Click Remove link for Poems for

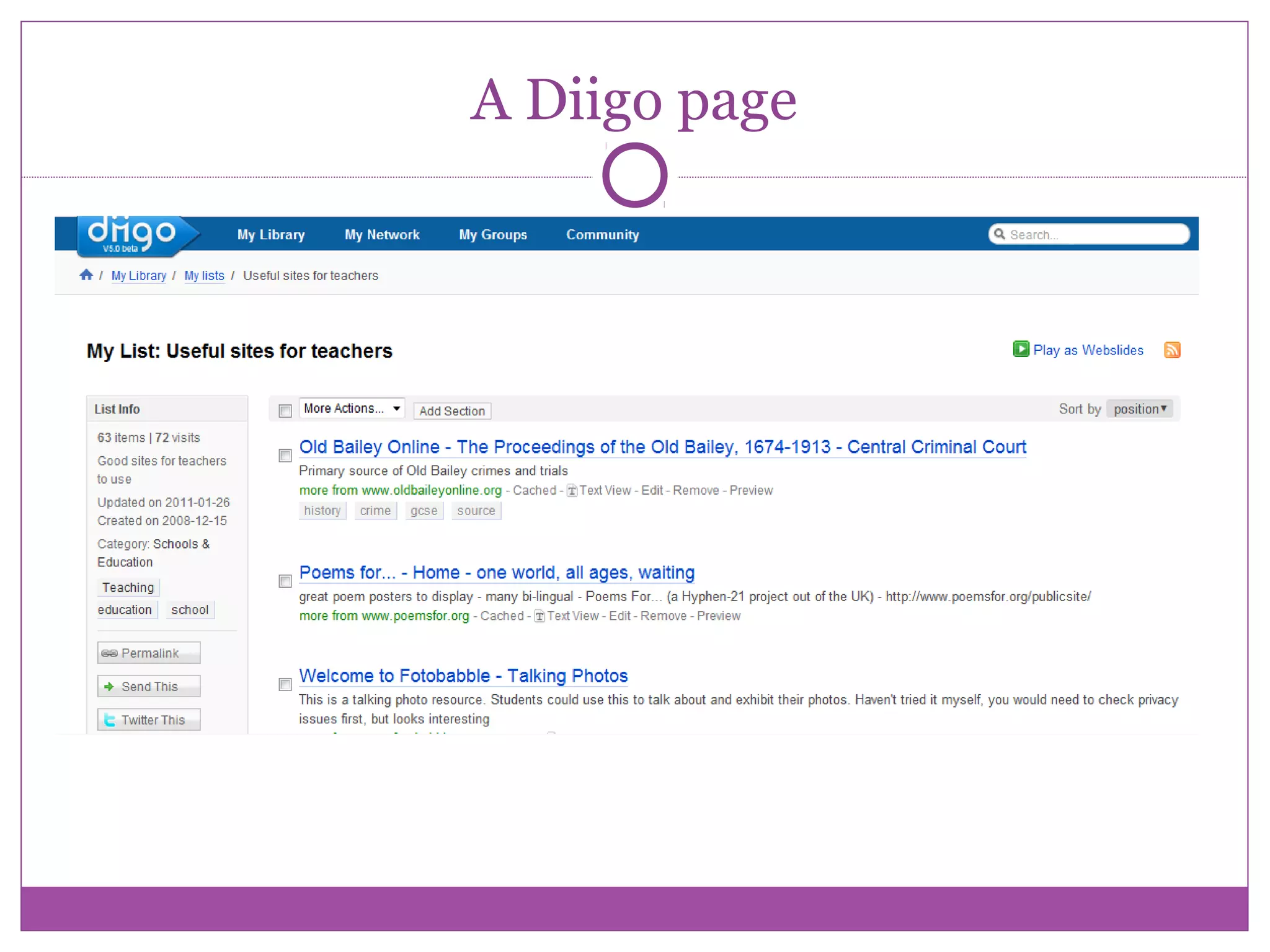[664, 615]
